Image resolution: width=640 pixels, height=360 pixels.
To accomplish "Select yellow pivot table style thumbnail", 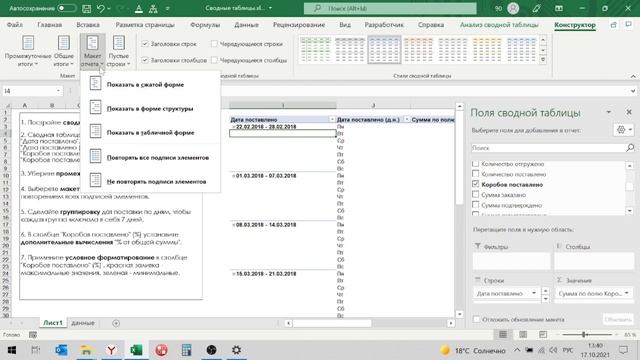I will [487, 50].
